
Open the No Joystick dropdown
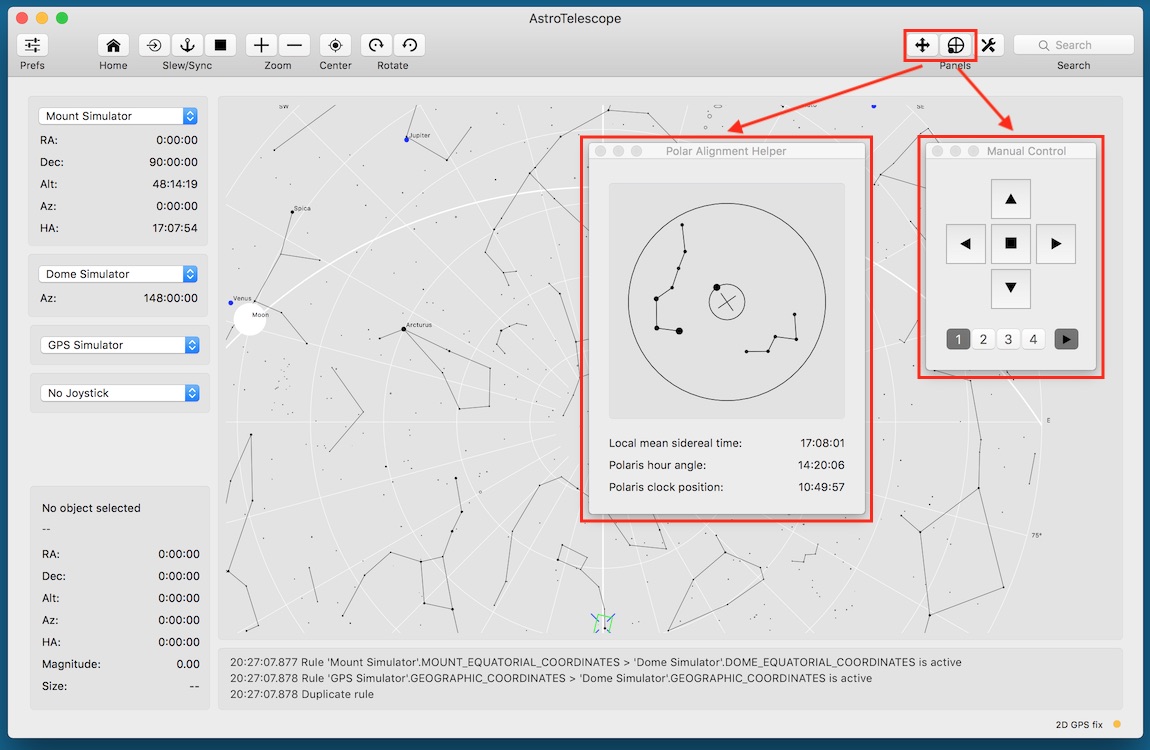120,394
